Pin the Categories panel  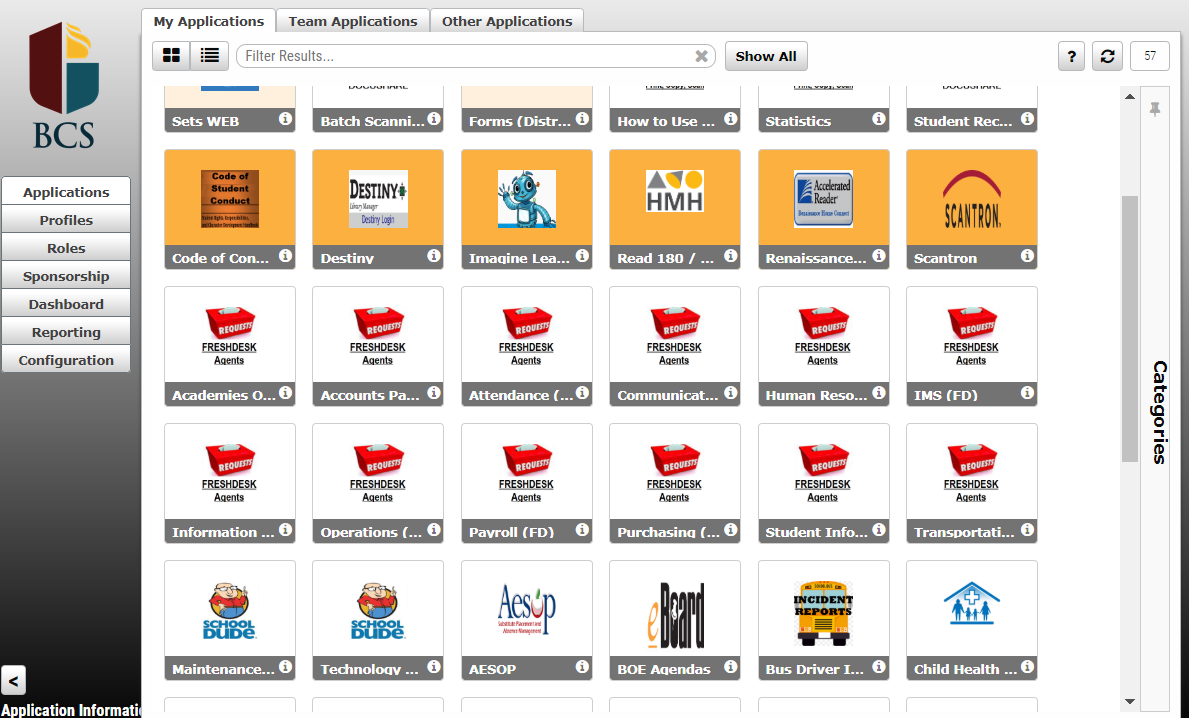coord(1155,109)
